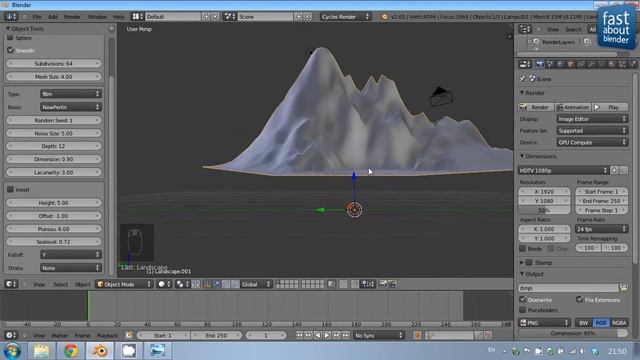Add a render preset with plus icon

[x=614, y=170]
